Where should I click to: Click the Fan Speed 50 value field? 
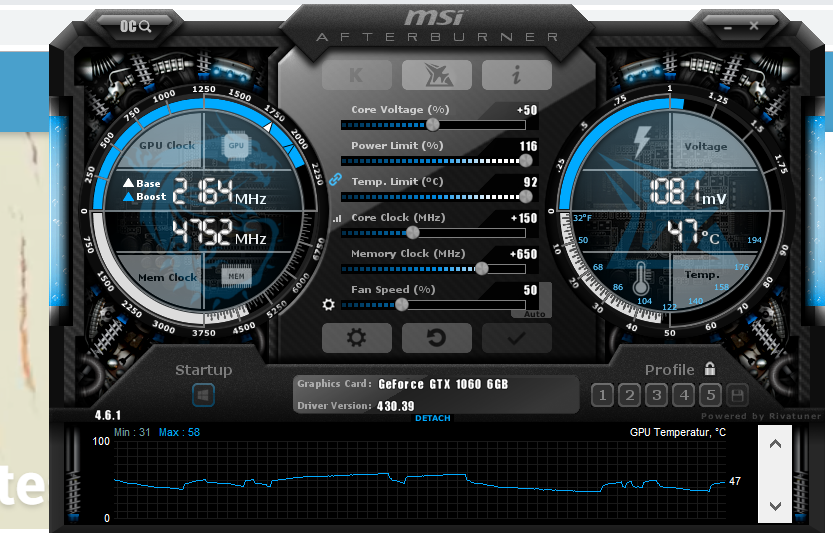pyautogui.click(x=530, y=290)
